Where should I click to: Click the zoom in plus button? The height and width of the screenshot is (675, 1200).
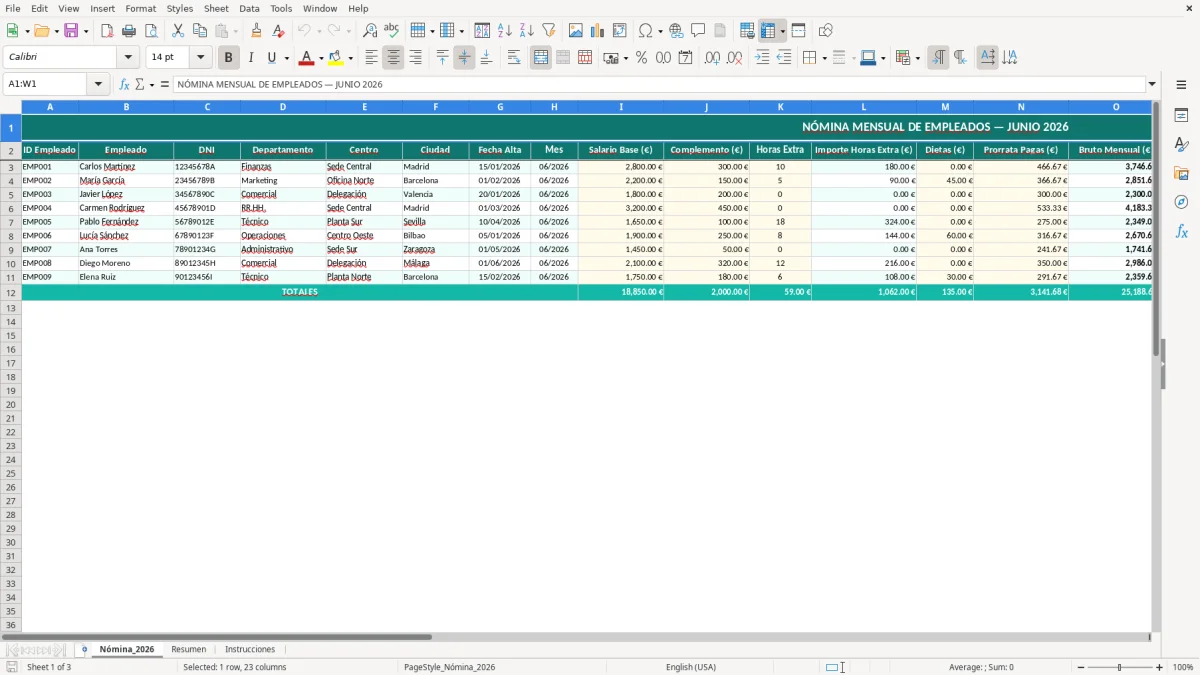(1160, 667)
